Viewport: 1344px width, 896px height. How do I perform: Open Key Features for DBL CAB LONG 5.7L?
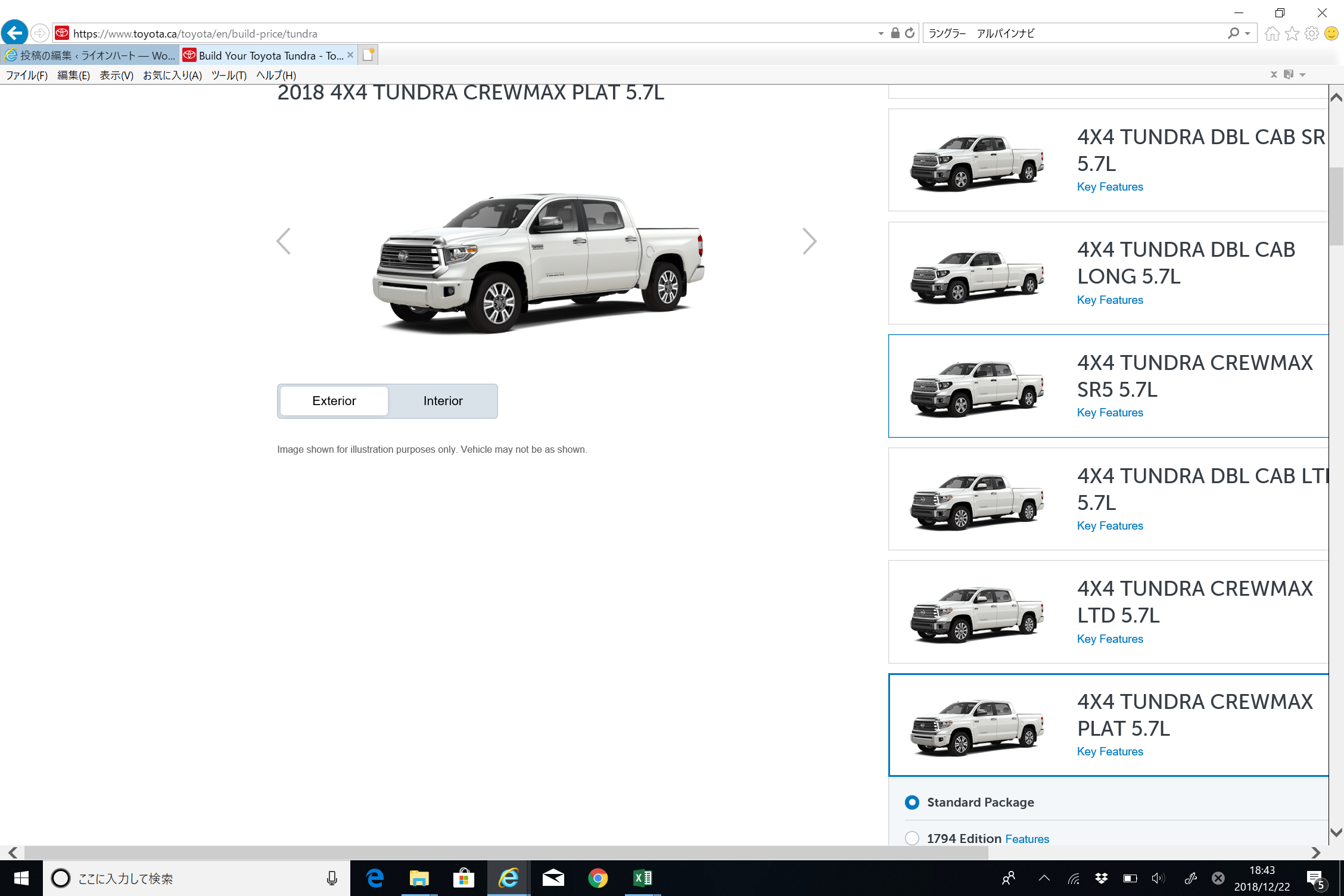[1110, 300]
